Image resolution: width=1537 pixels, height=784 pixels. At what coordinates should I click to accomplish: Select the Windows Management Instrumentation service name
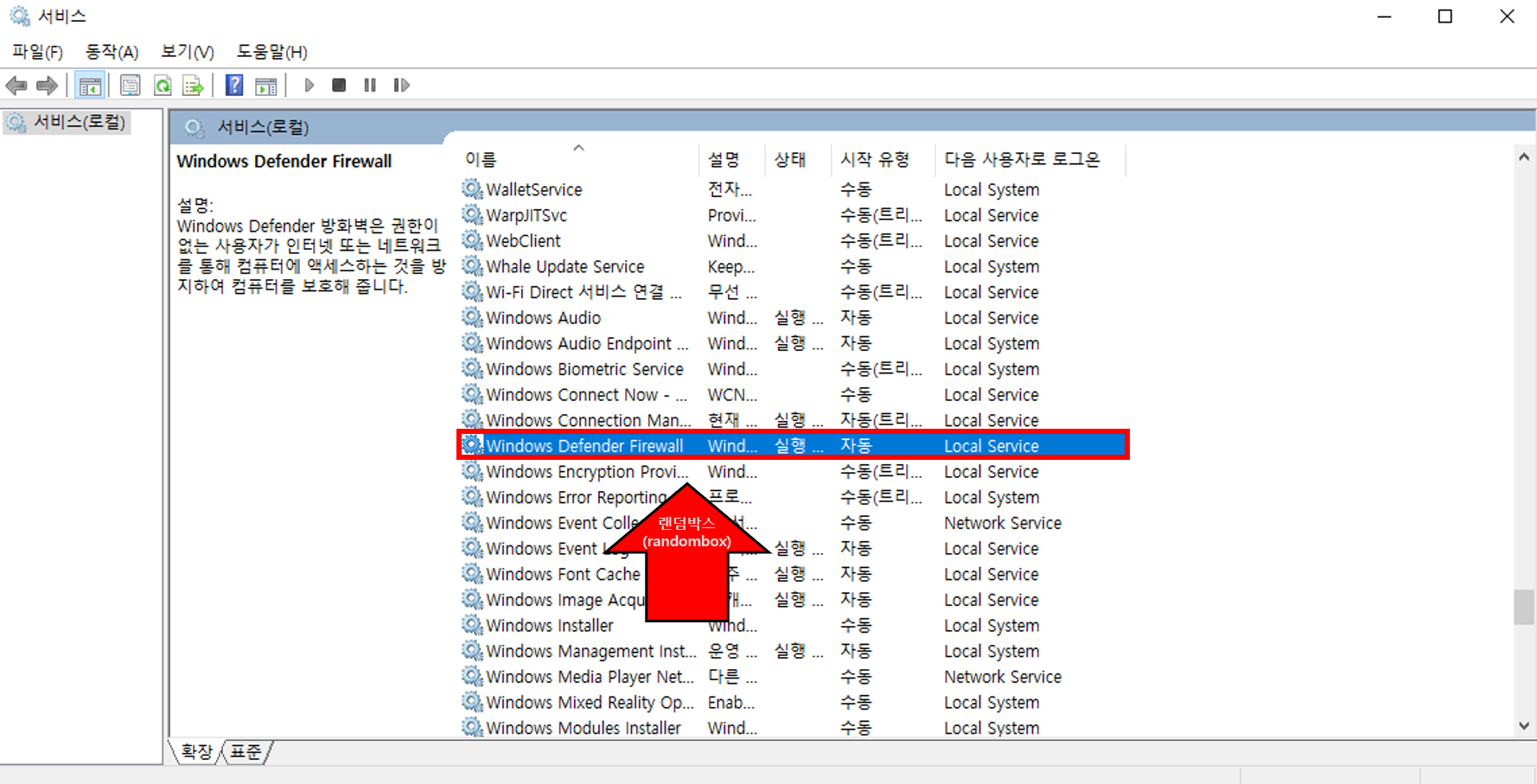(591, 651)
